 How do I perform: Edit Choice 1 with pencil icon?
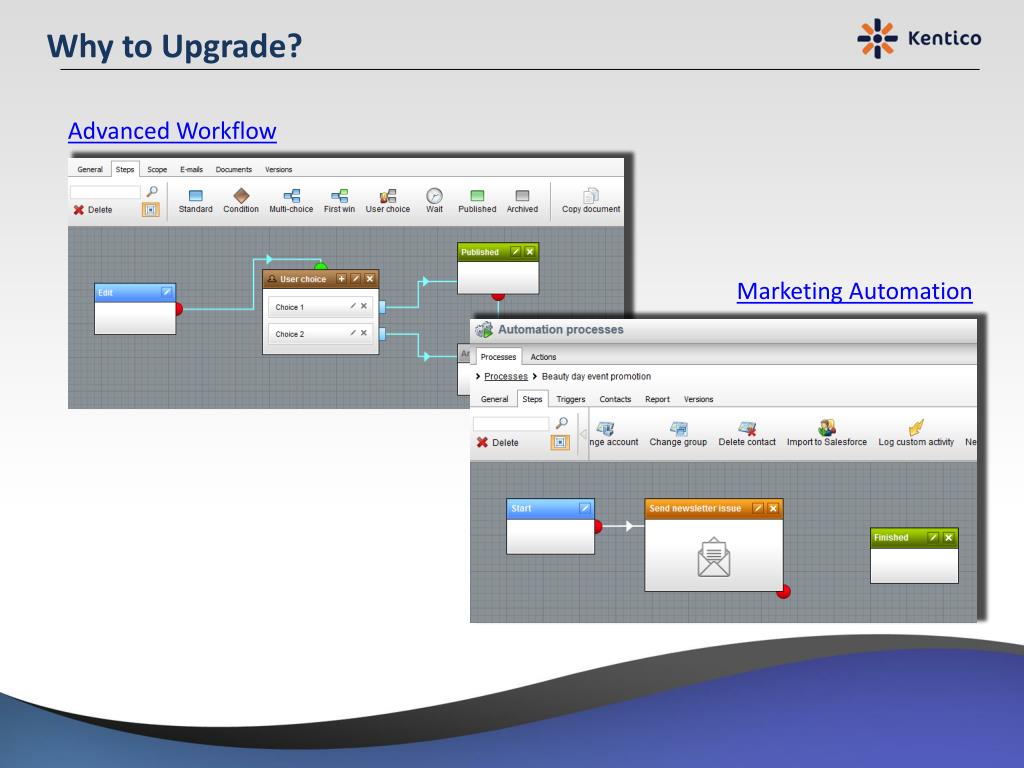[353, 306]
